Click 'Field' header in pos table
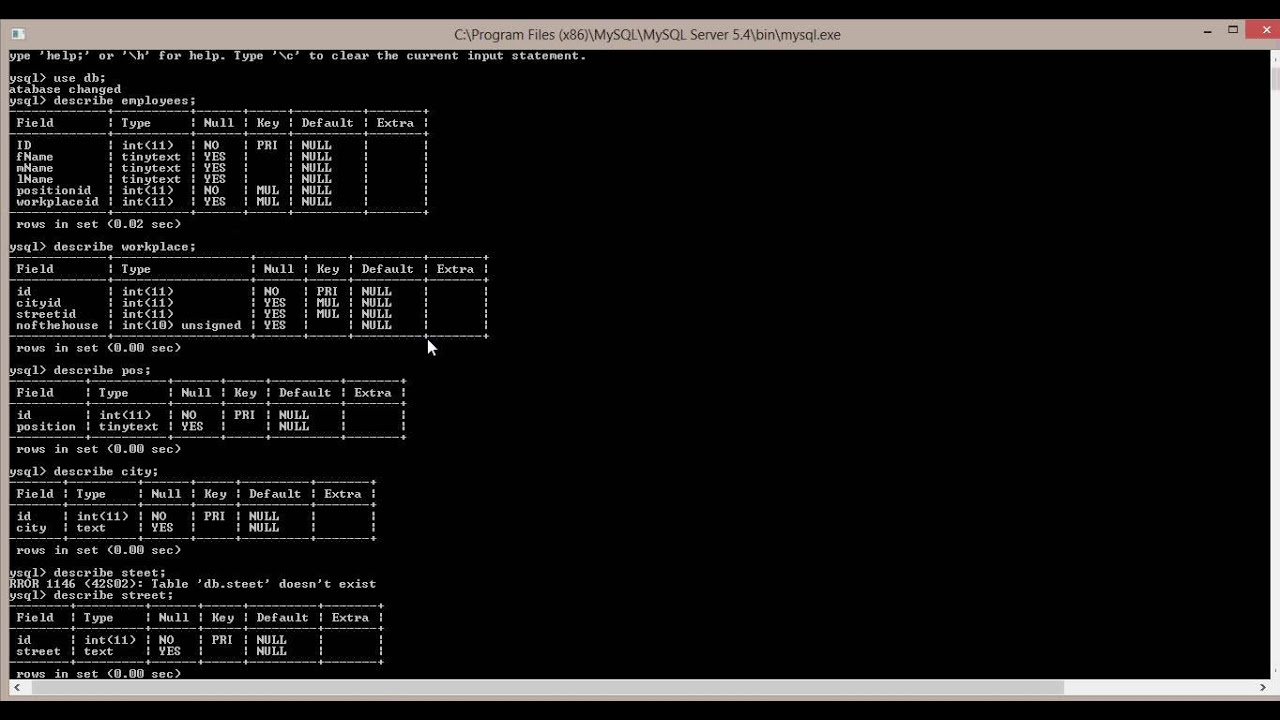The image size is (1280, 720). coord(35,393)
